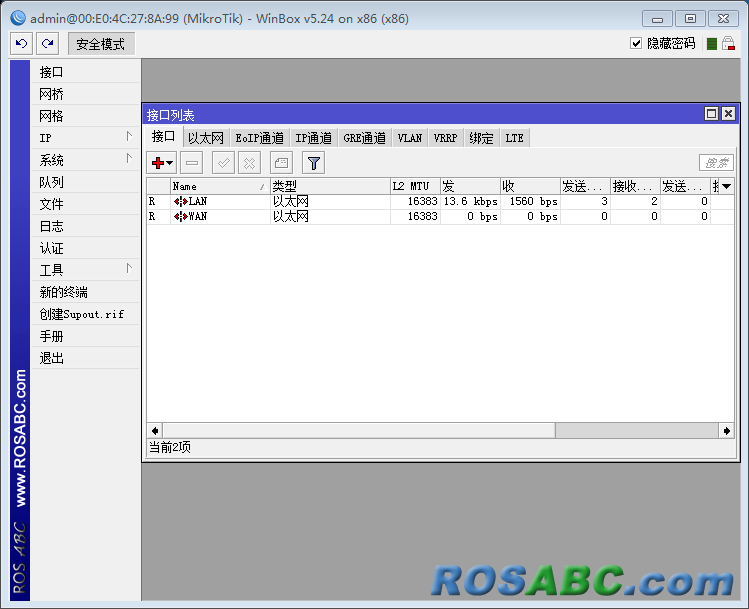749x609 pixels.
Task: Minimize the WinBox window
Action: [657, 19]
